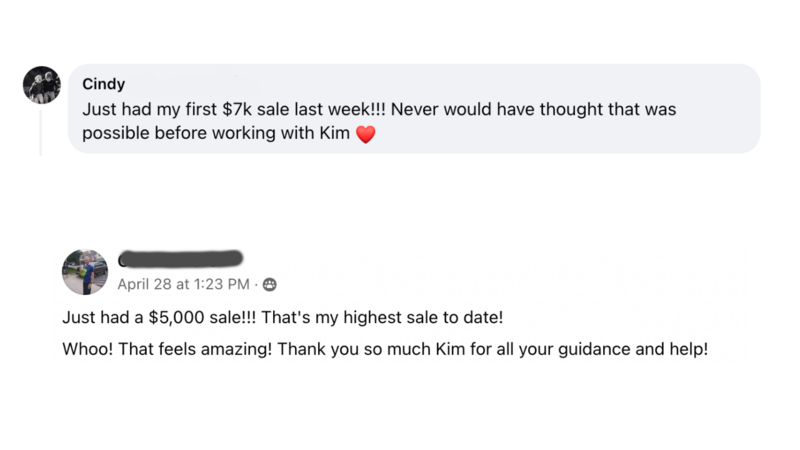Click "sale last week!!!" in Cindy's comment
This screenshot has width=800, height=450.
[x=321, y=109]
